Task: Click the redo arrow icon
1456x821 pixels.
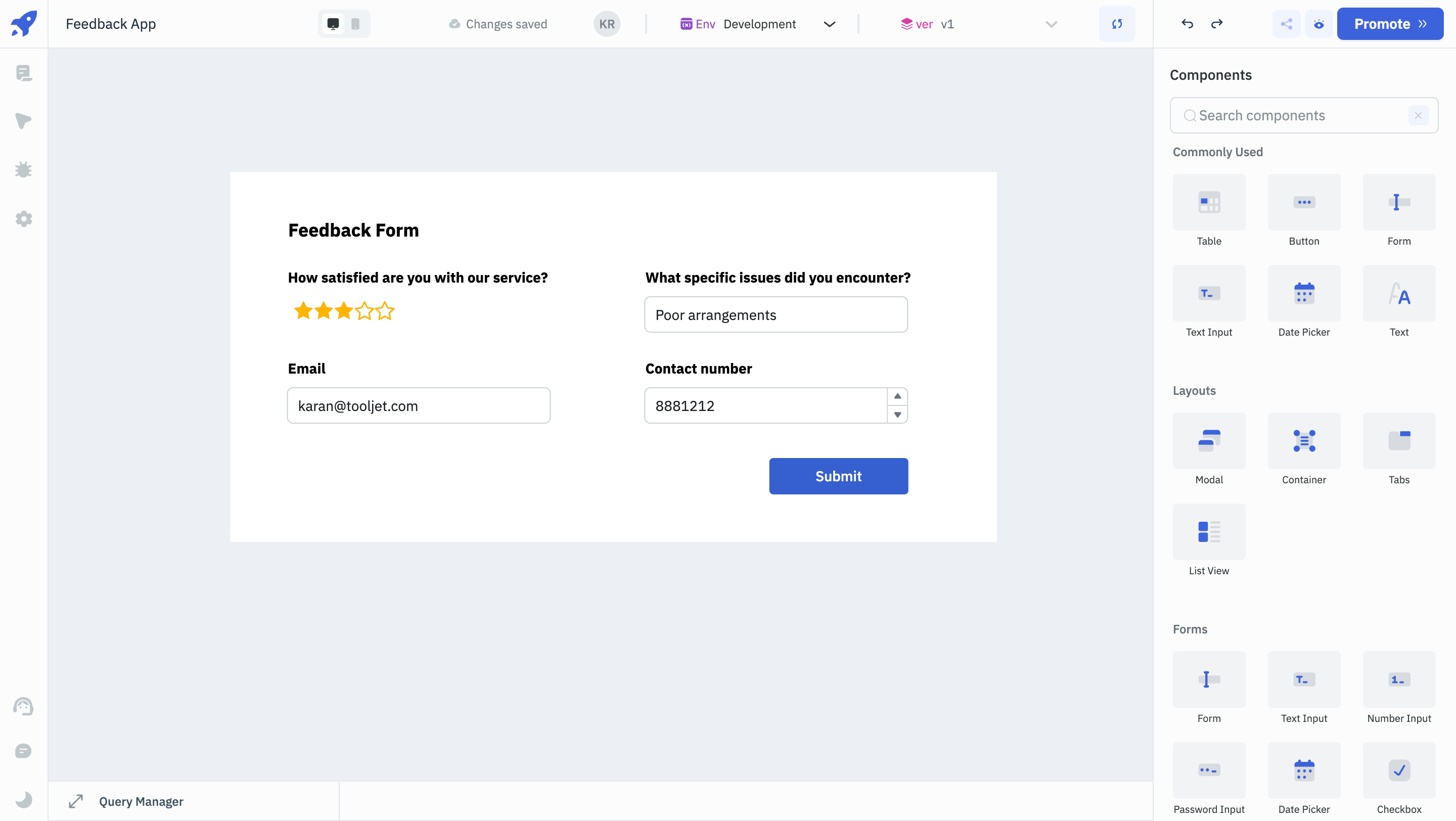Action: 1217,23
